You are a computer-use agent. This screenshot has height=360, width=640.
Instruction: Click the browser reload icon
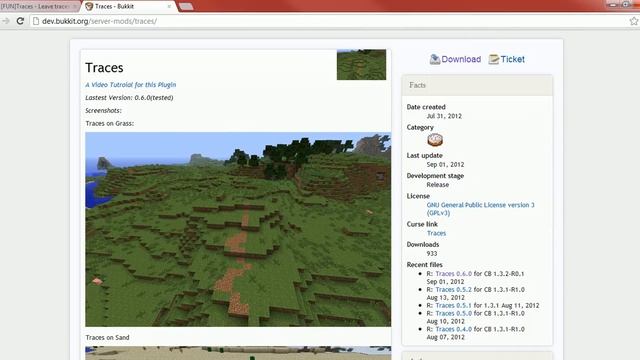20,21
